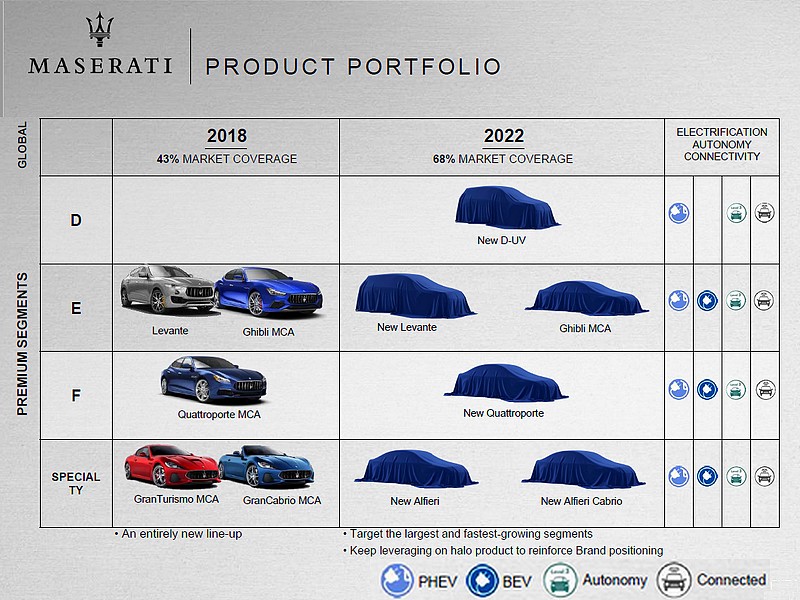Click the vertical "PREMIUM SEGMENTS" label
The image size is (800, 600).
(x=22, y=344)
